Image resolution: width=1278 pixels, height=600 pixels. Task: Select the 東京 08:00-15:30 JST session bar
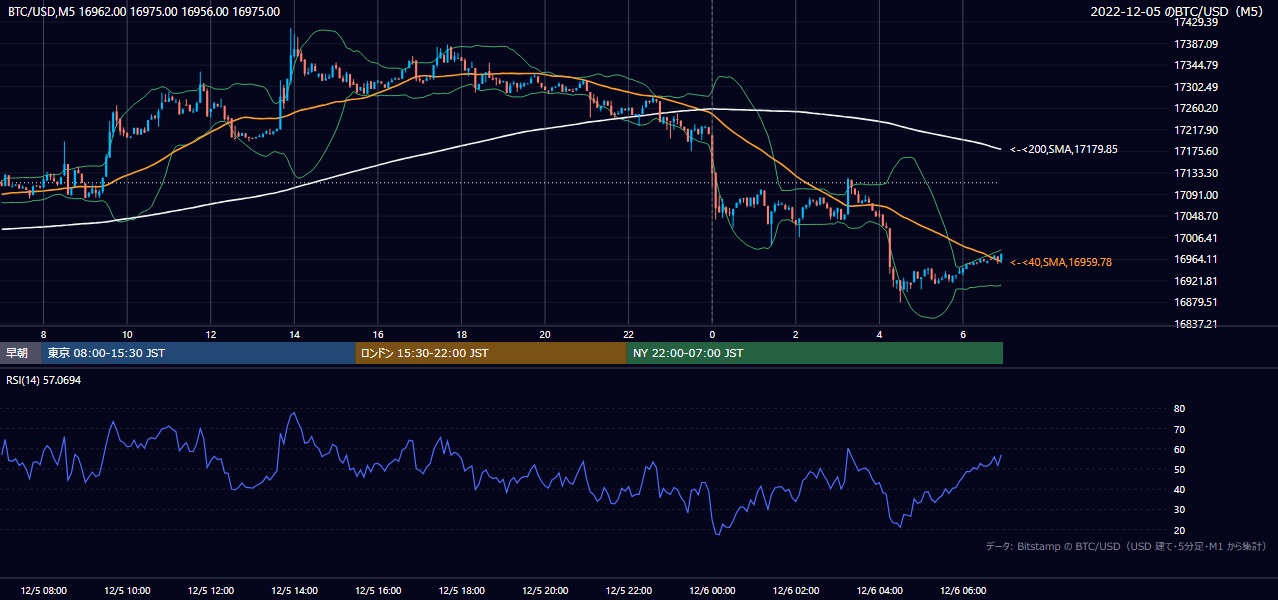(x=199, y=353)
